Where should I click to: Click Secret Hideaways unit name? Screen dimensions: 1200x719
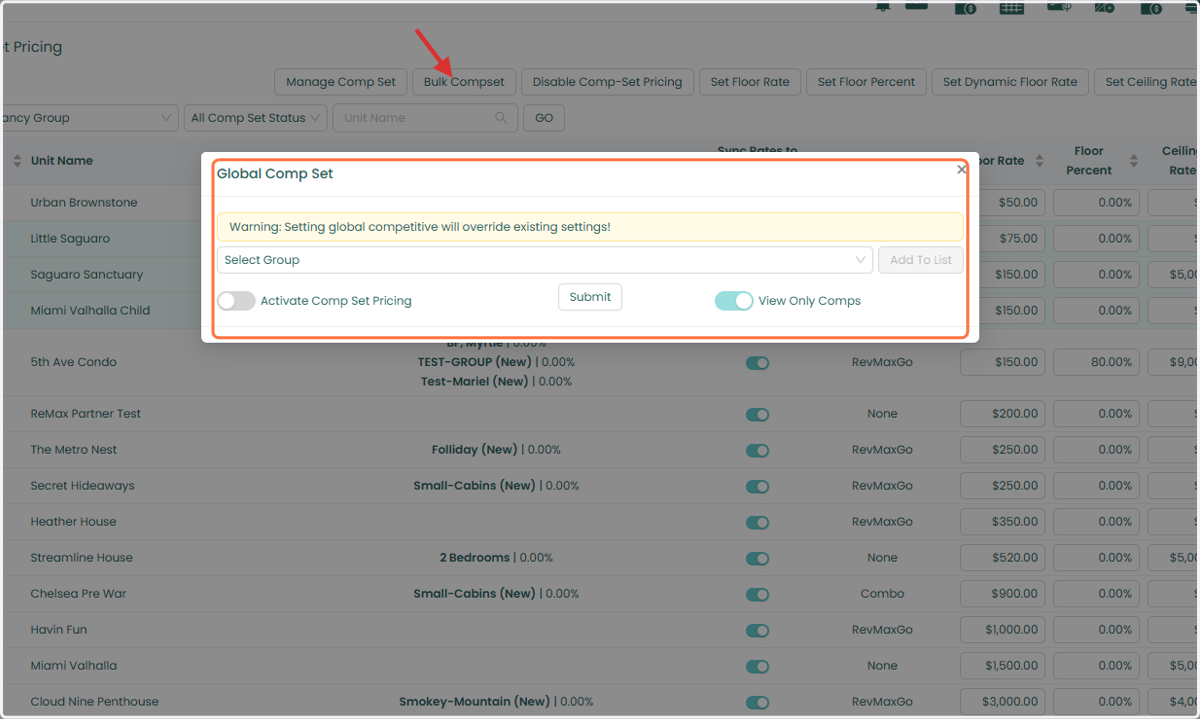[82, 486]
